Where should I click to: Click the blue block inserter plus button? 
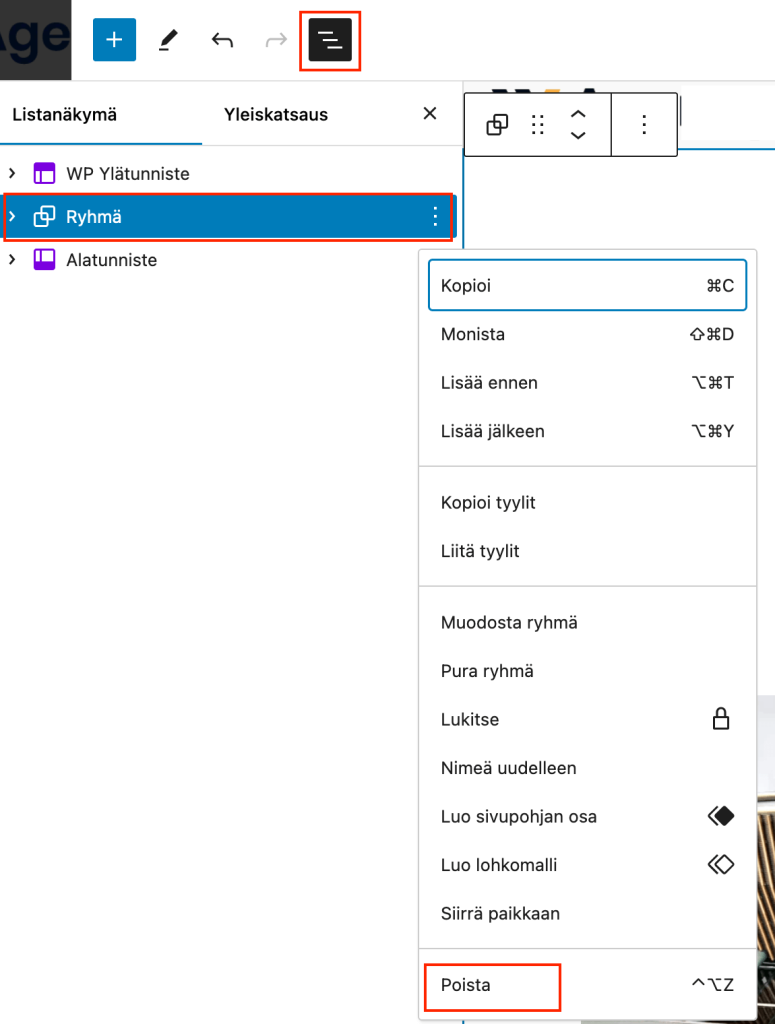click(114, 40)
